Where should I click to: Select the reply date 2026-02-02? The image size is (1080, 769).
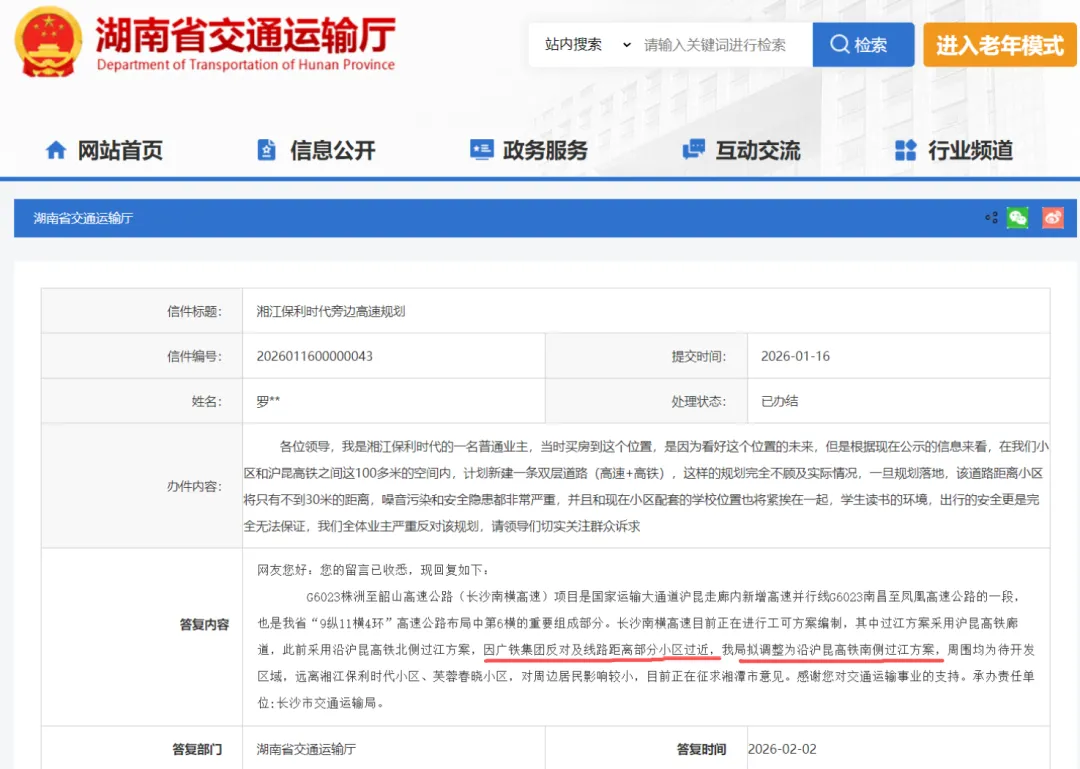coord(782,749)
